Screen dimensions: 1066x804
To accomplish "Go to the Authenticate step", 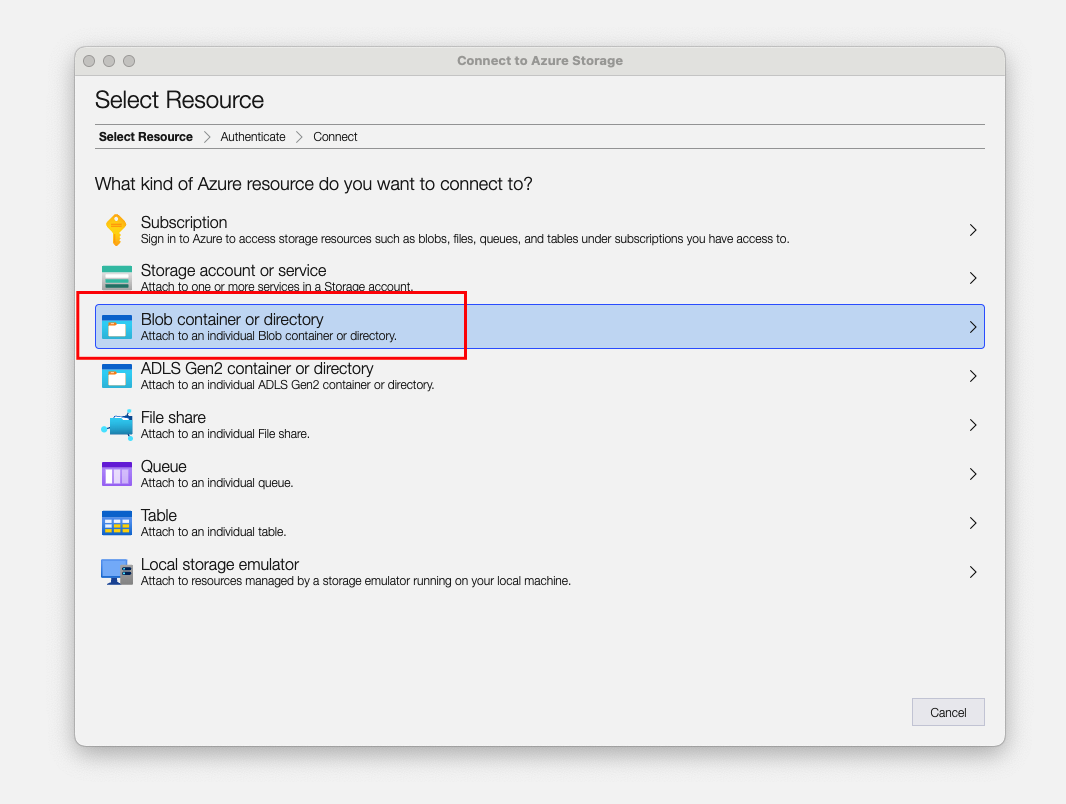I will [253, 137].
